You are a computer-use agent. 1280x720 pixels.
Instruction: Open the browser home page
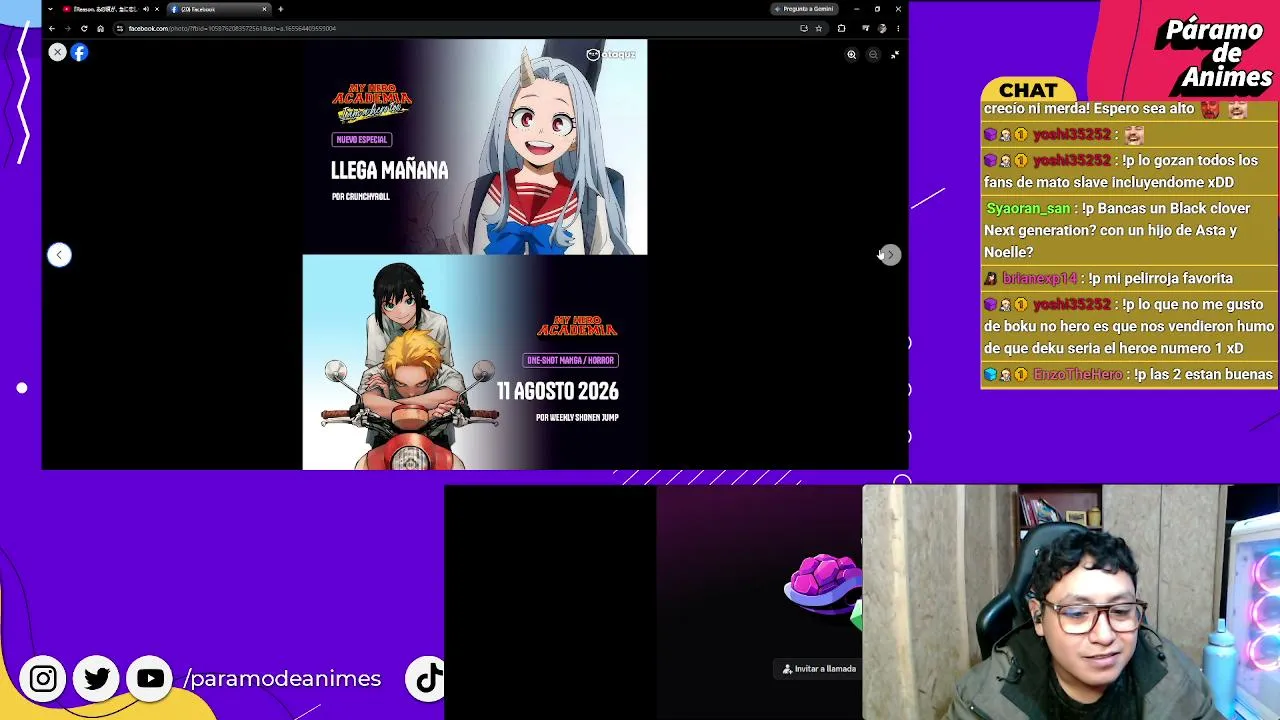pos(100,28)
